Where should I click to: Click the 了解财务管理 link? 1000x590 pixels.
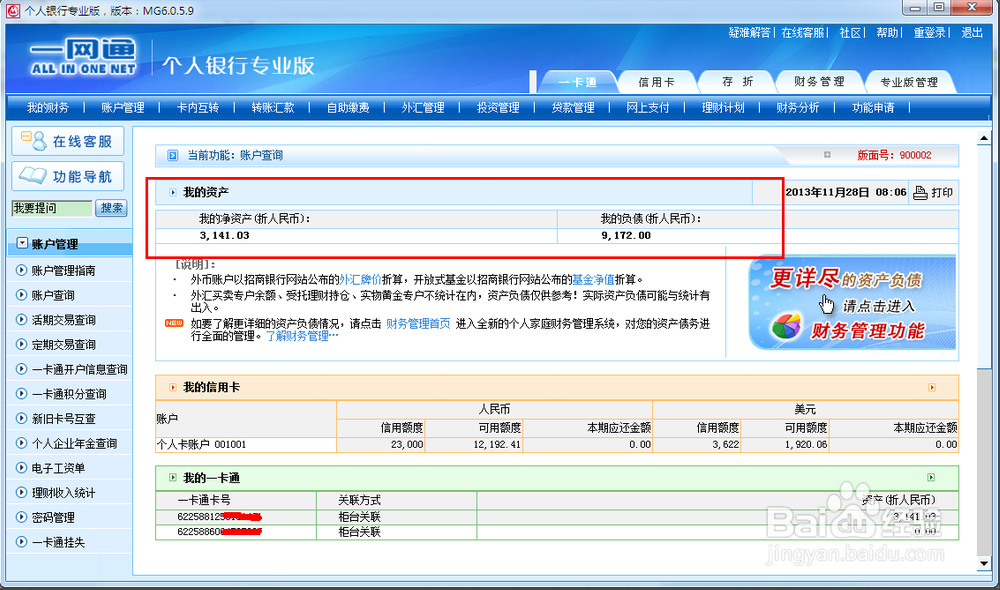click(302, 336)
